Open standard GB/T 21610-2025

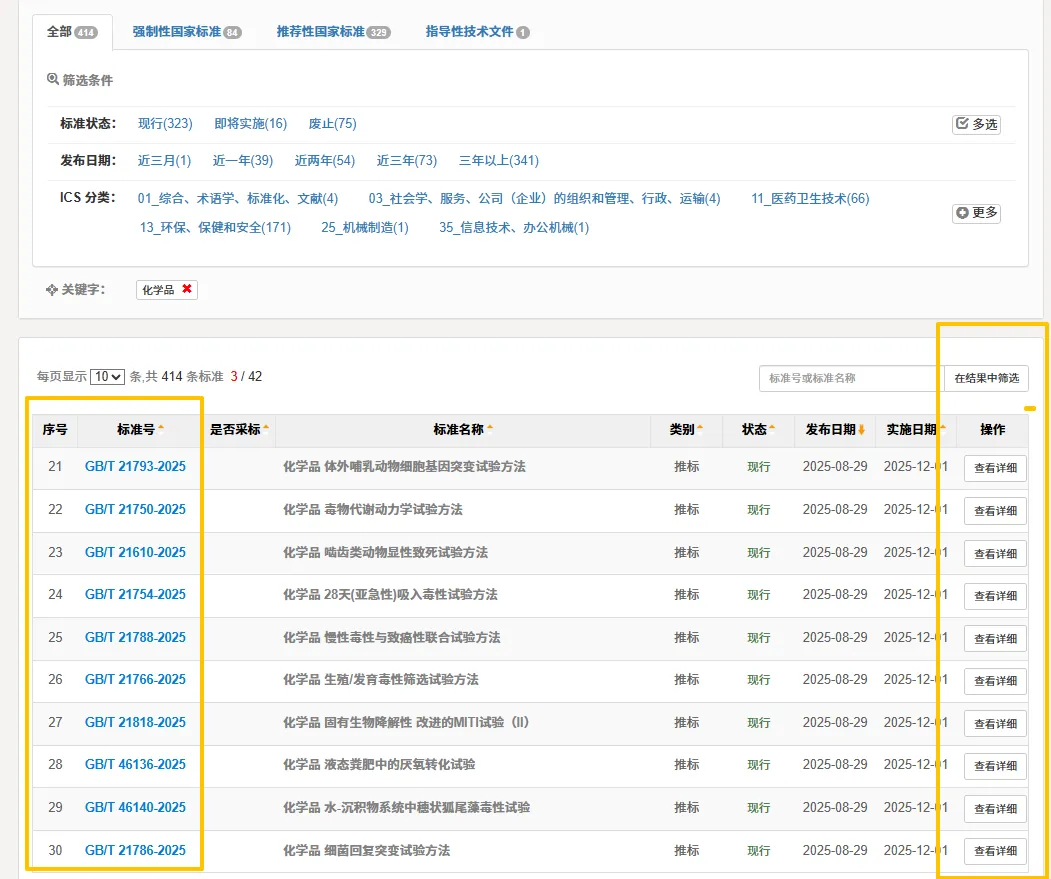[135, 552]
